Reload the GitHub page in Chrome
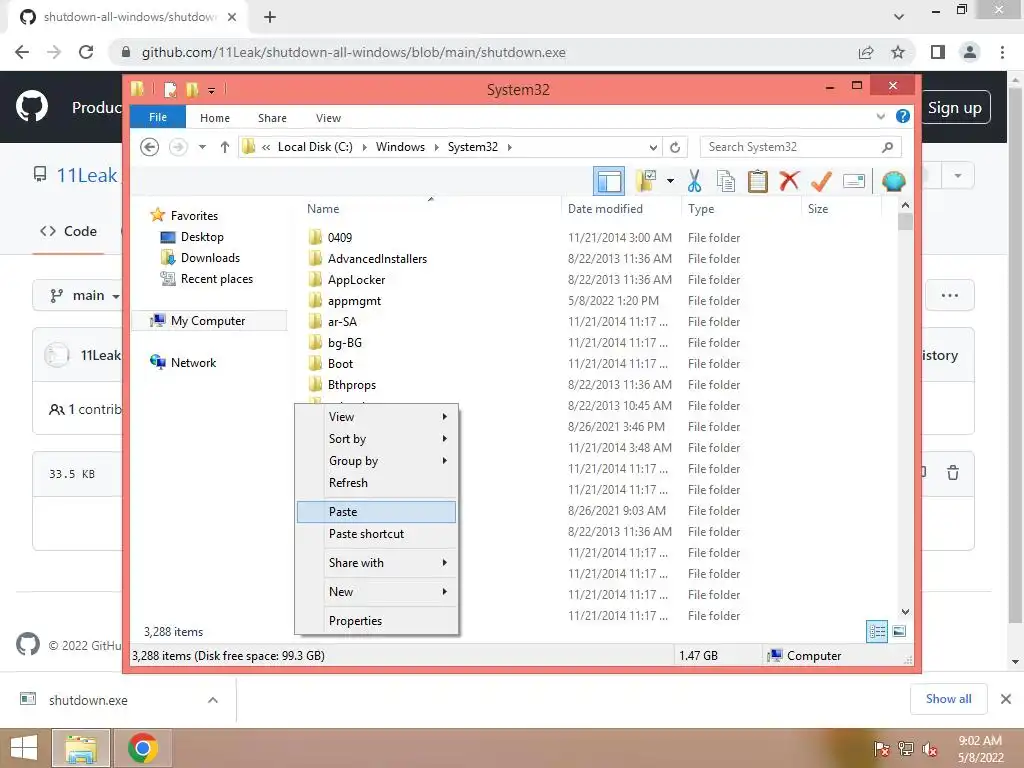The height and width of the screenshot is (768, 1024). (86, 52)
